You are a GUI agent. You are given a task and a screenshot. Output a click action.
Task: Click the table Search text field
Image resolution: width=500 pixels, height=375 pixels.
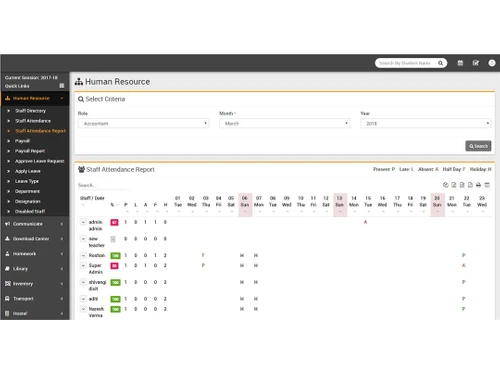coord(103,185)
